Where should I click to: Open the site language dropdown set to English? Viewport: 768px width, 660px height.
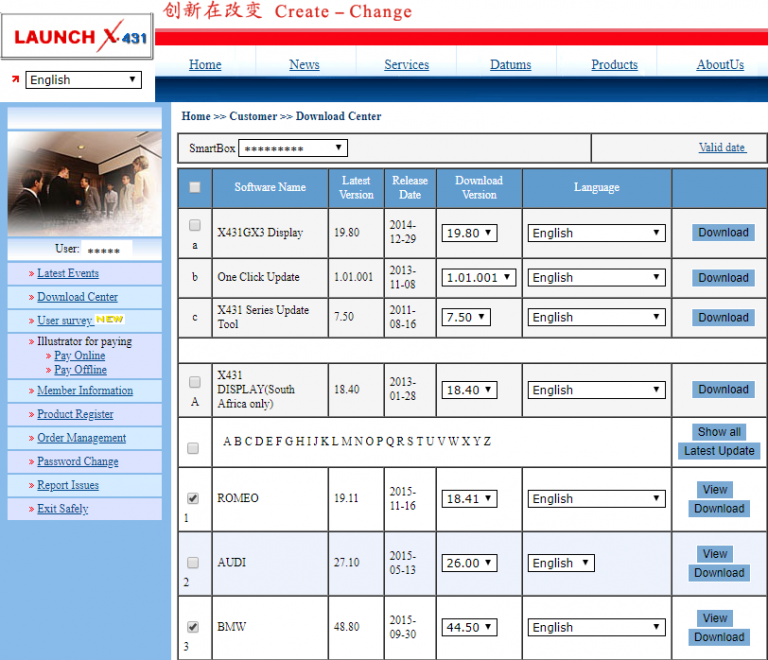click(x=84, y=80)
